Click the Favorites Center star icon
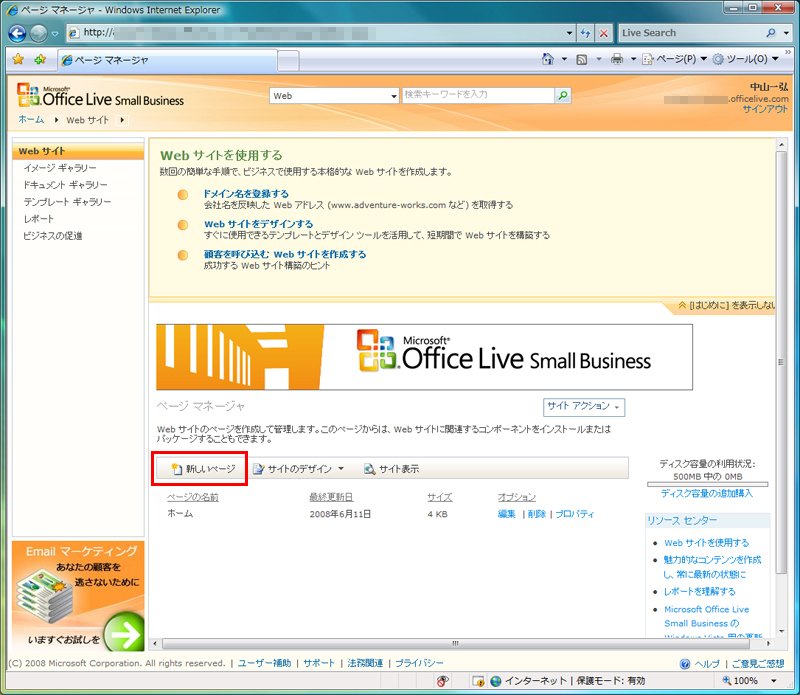 click(18, 59)
